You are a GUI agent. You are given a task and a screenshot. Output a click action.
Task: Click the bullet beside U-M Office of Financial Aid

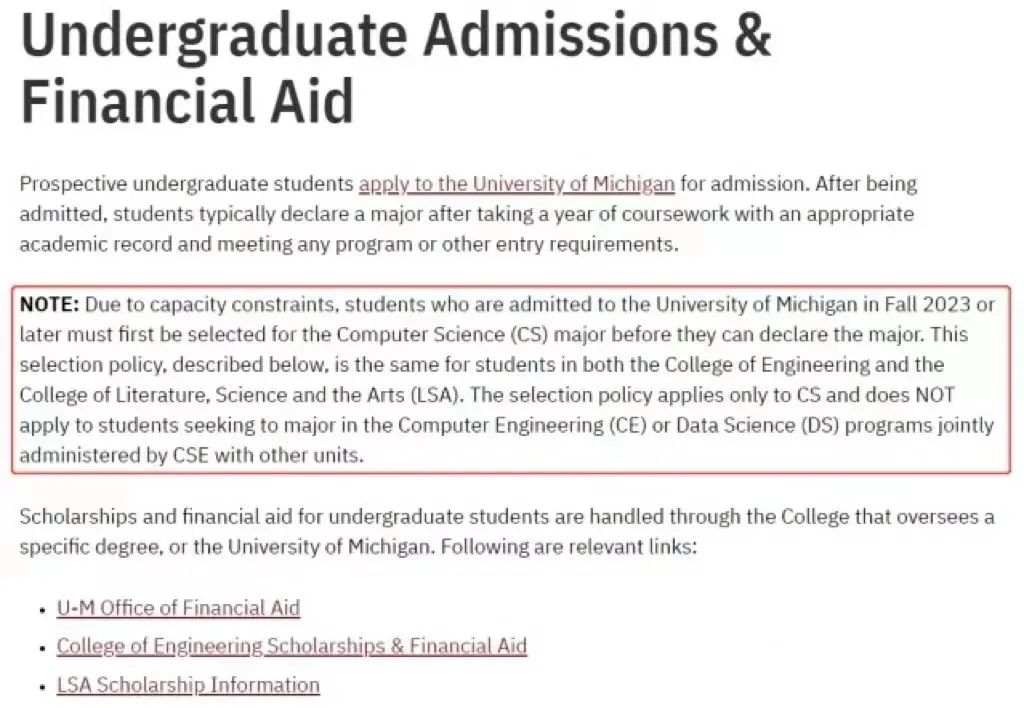(x=42, y=611)
